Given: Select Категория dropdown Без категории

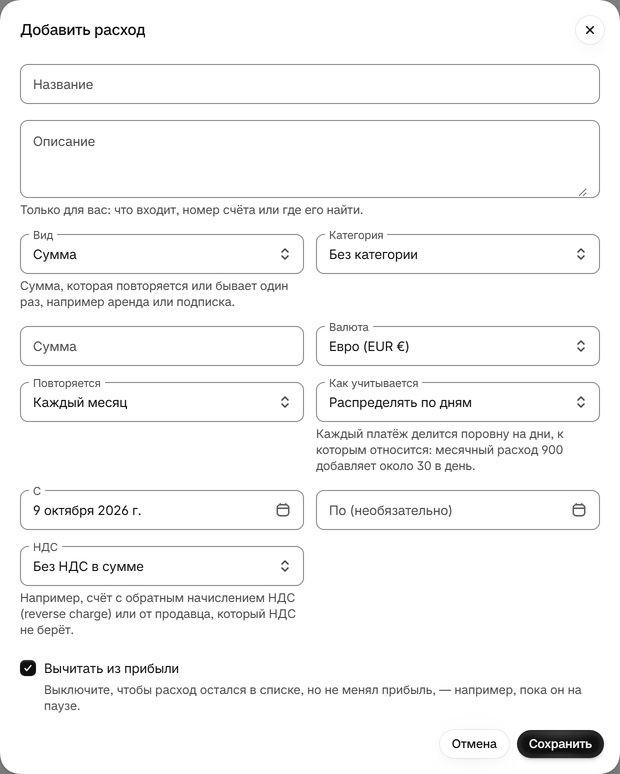Looking at the screenshot, I should coord(458,254).
